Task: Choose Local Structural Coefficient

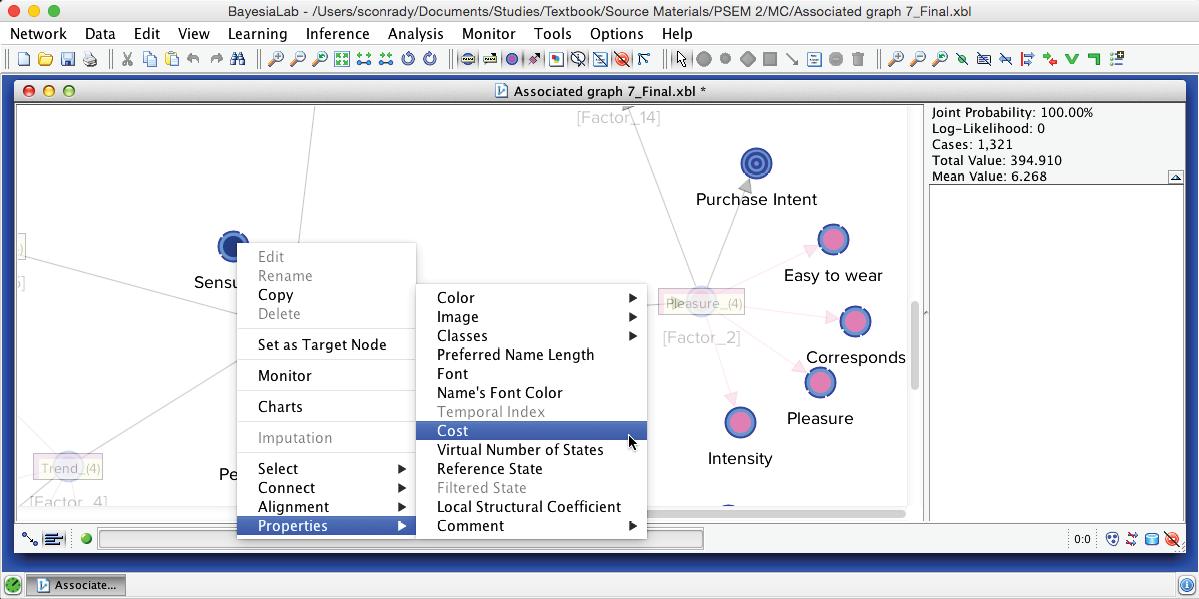Action: 531,507
